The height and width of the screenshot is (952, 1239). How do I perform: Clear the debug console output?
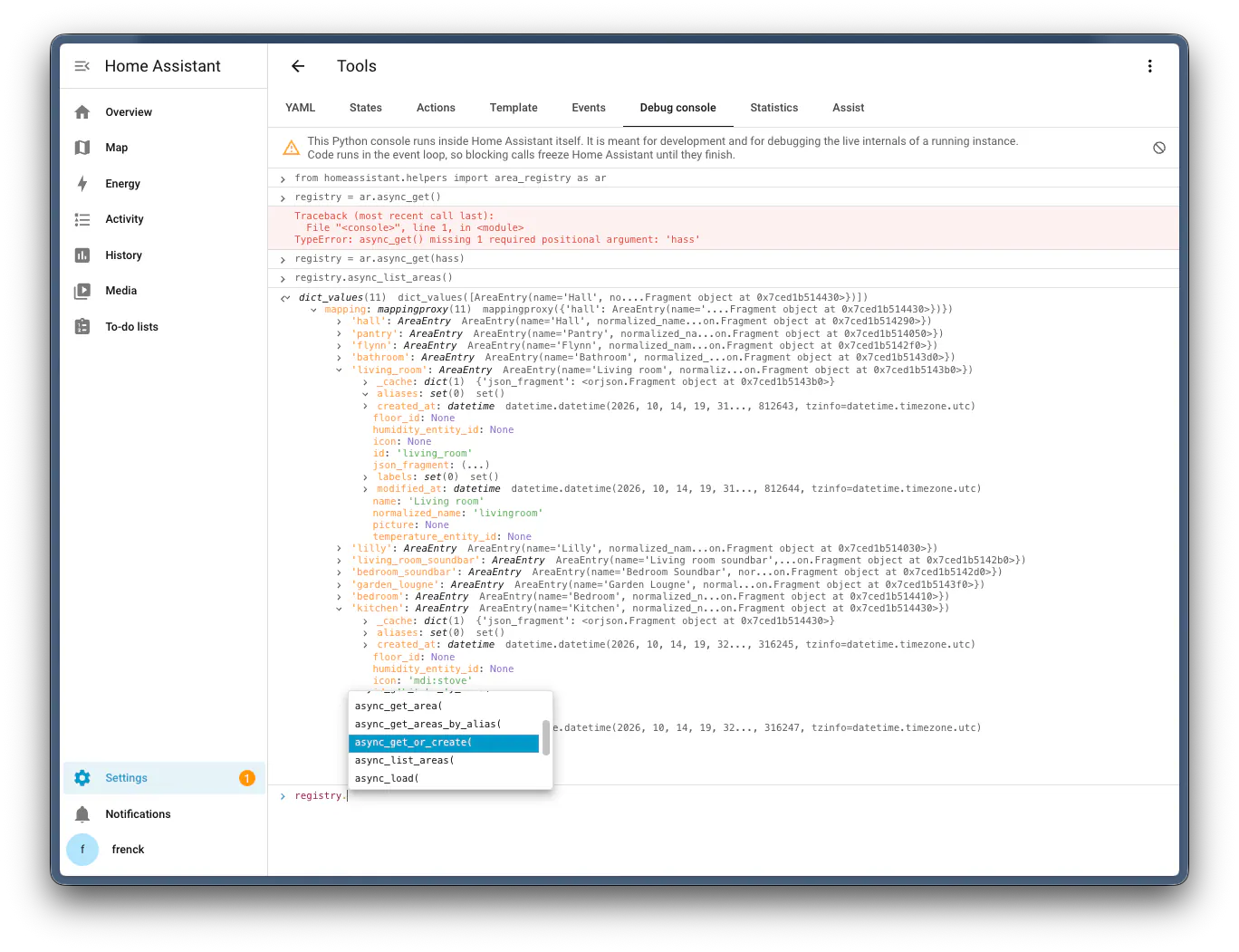click(x=1159, y=148)
